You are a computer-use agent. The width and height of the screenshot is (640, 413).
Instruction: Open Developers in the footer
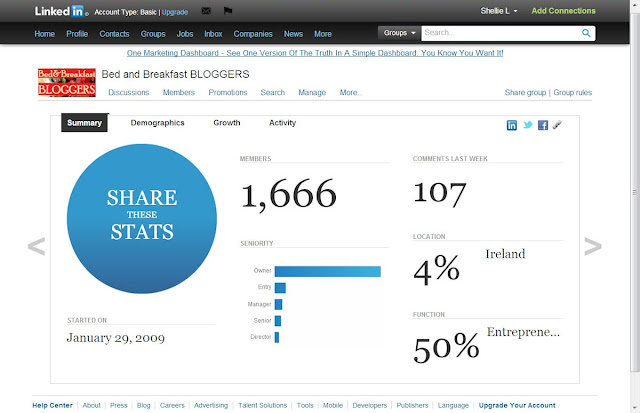point(370,405)
